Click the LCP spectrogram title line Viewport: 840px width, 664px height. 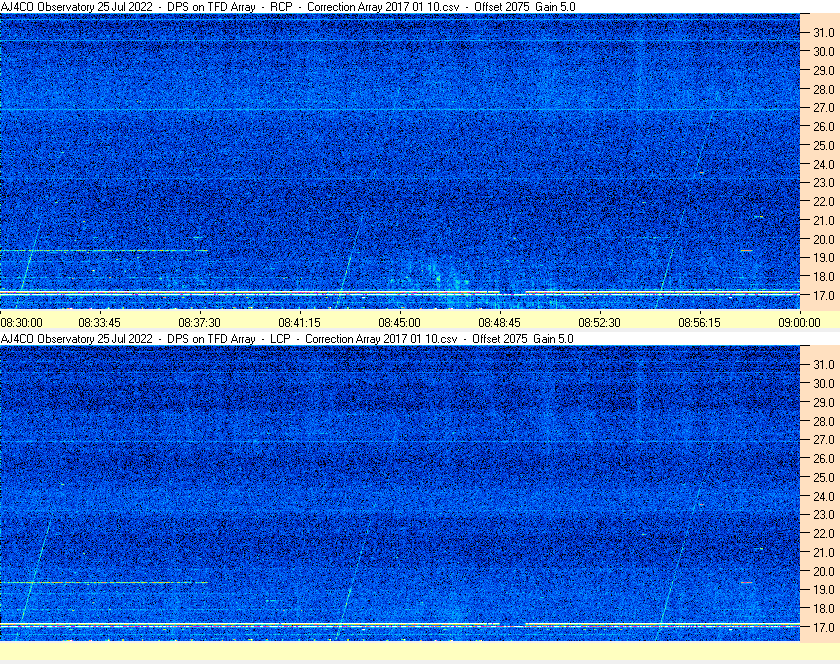287,339
